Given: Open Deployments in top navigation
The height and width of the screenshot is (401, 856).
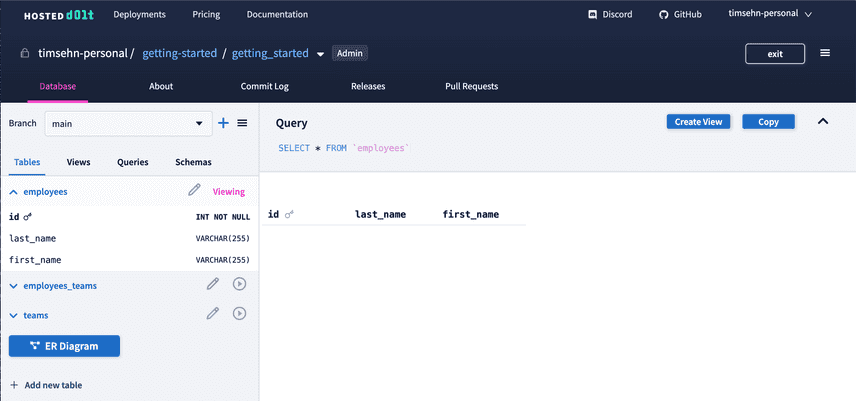Looking at the screenshot, I should pyautogui.click(x=140, y=14).
